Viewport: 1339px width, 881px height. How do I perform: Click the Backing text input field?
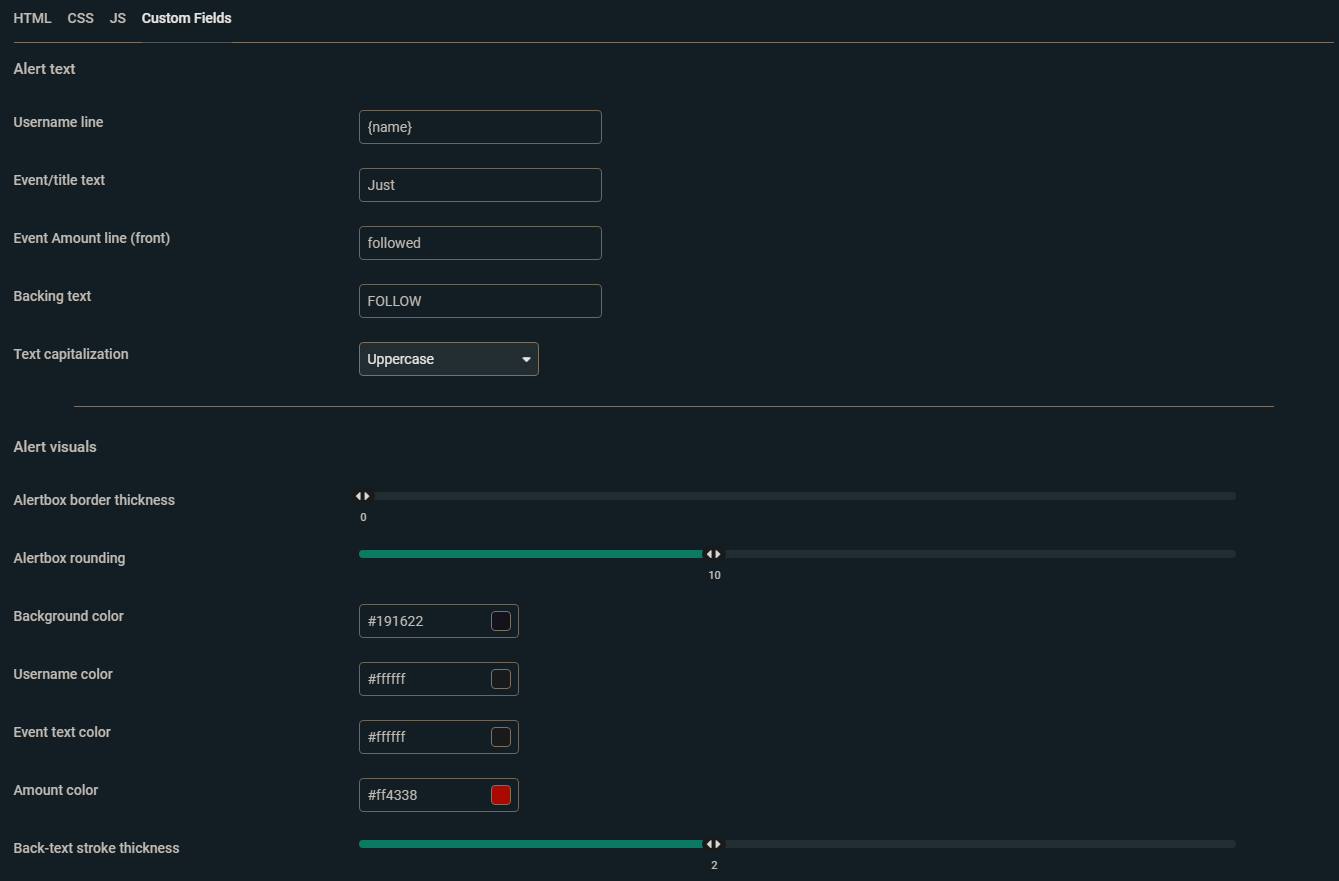click(x=480, y=301)
